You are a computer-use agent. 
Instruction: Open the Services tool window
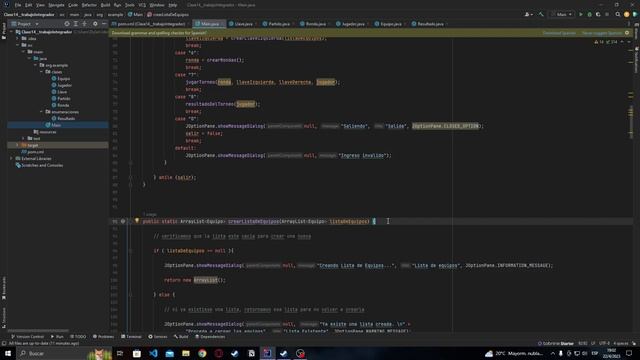[x=158, y=336]
